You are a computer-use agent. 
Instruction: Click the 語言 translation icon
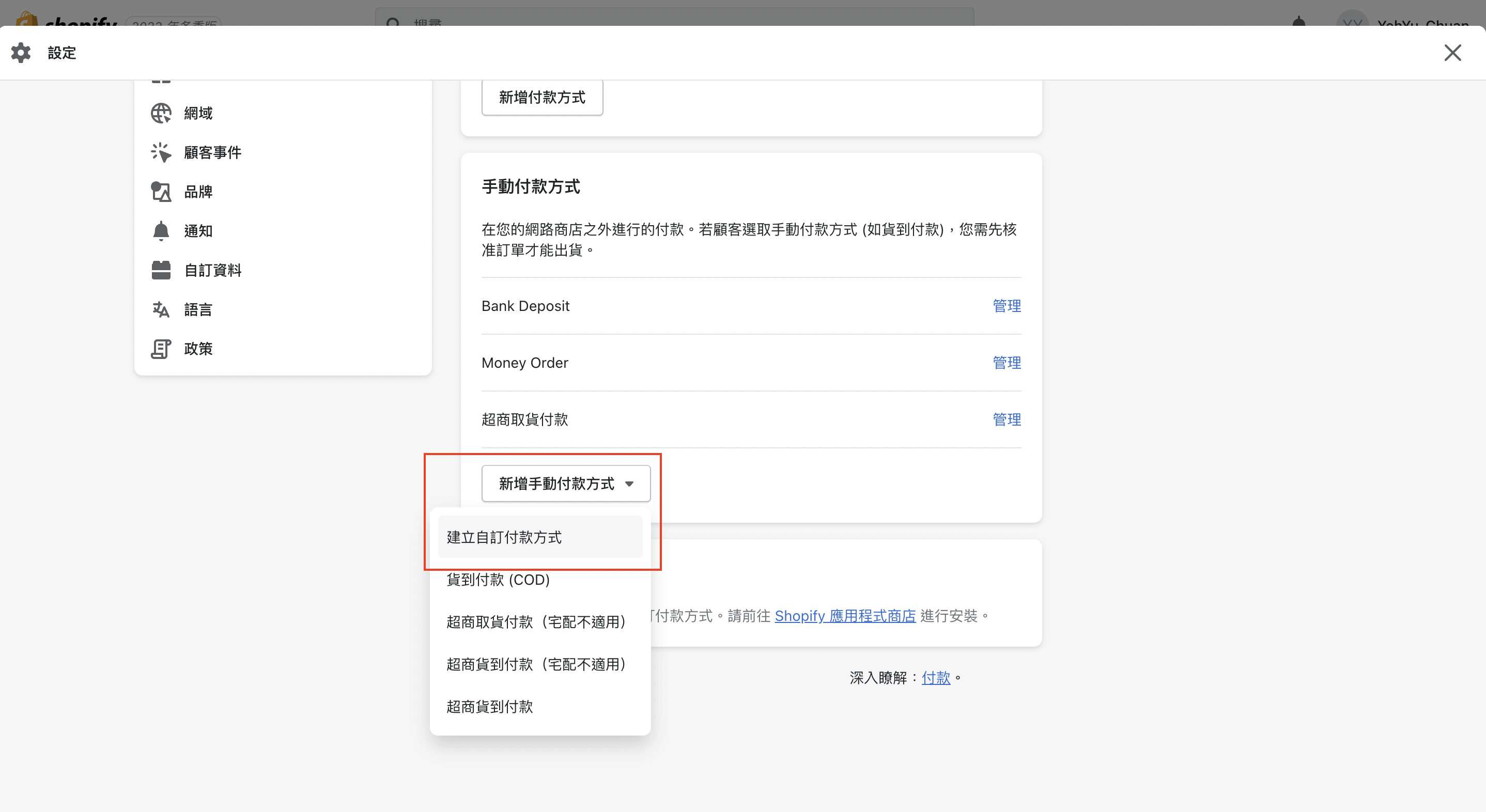point(161,310)
